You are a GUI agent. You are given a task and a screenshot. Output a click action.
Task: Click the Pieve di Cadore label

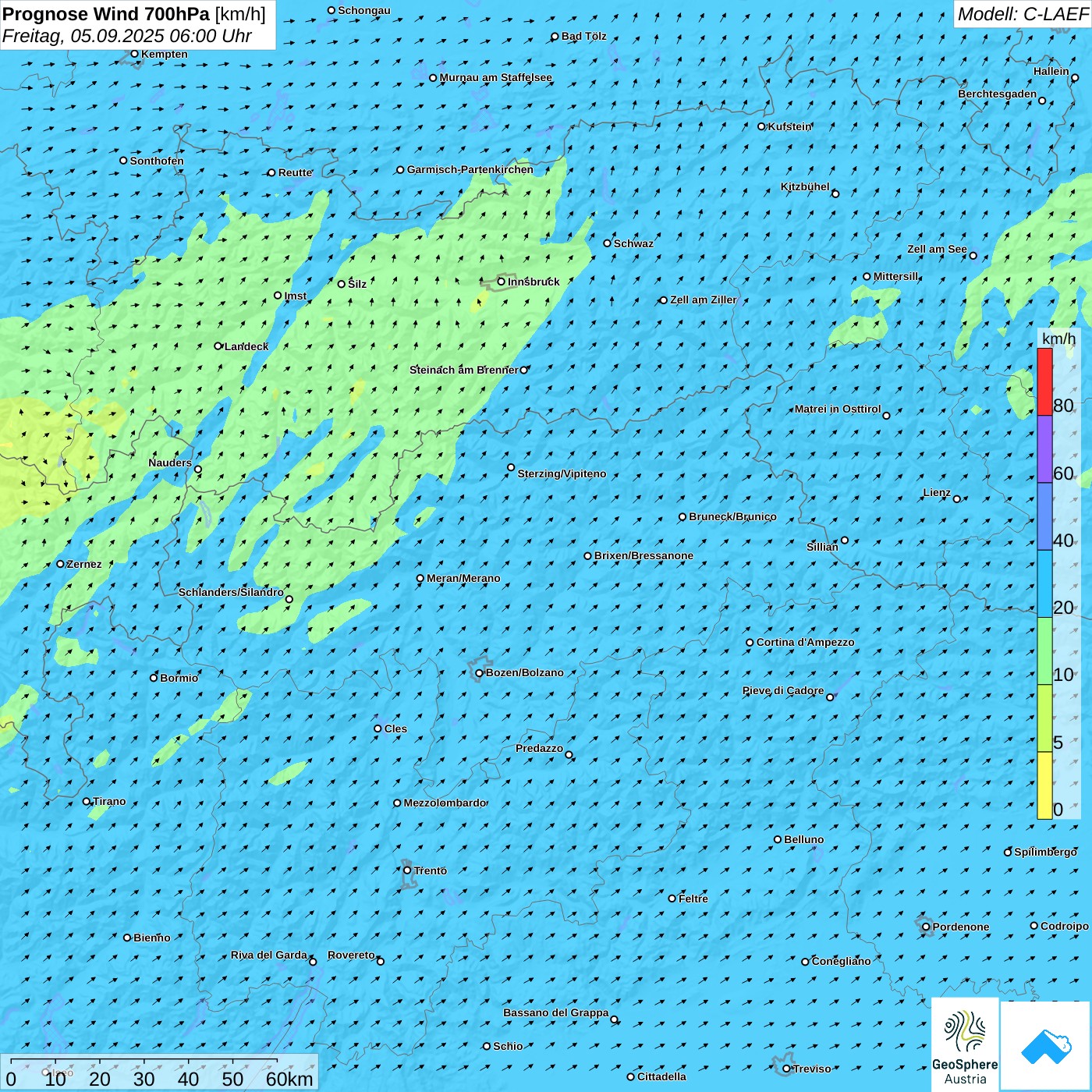point(783,690)
